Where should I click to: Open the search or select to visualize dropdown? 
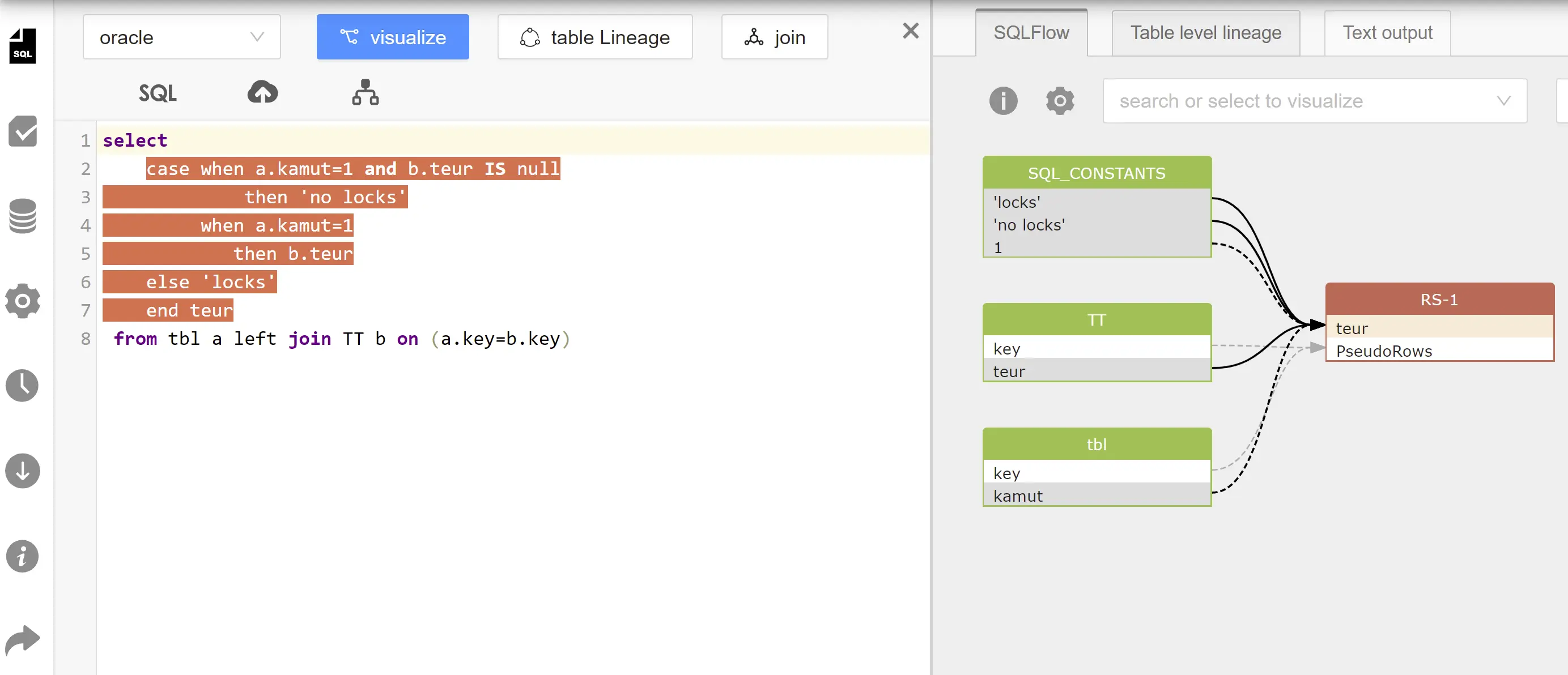tap(1315, 100)
